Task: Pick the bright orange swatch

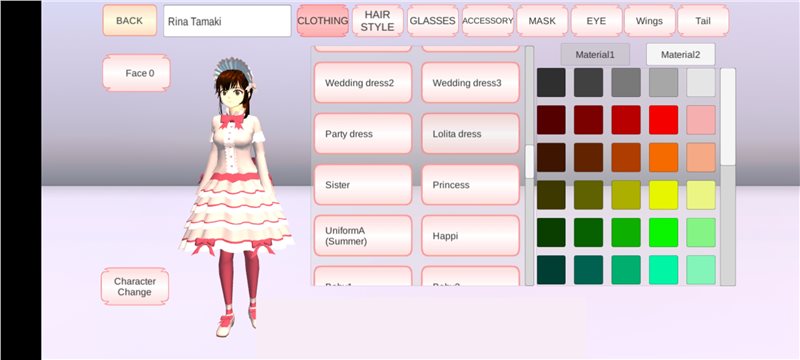Action: [x=663, y=158]
